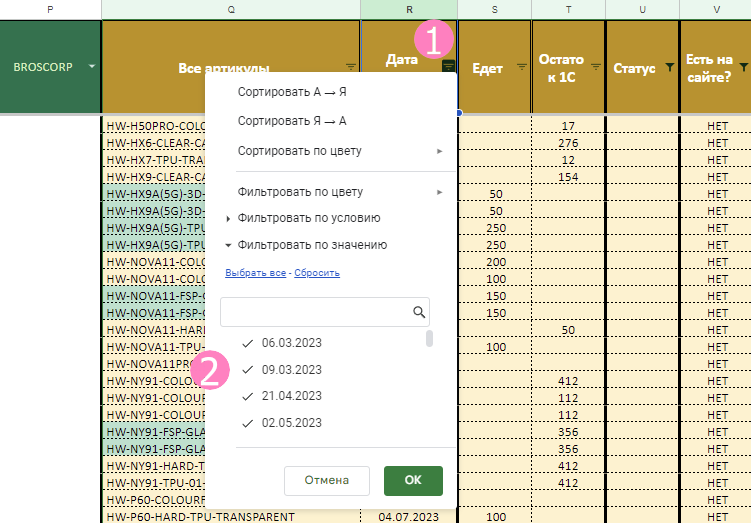Select the Едет cell with value 200
The image size is (751, 523).
pos(494,262)
